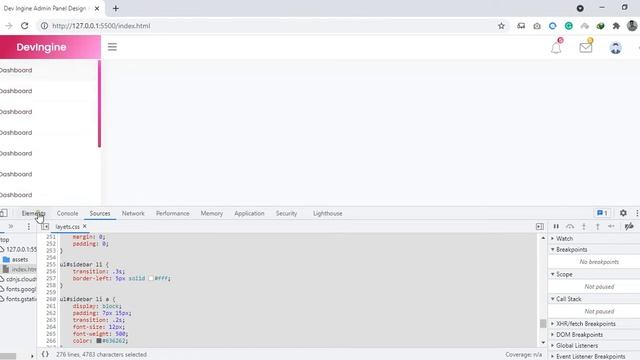Open the navigator more options menu
The image size is (640, 360).
point(29,227)
